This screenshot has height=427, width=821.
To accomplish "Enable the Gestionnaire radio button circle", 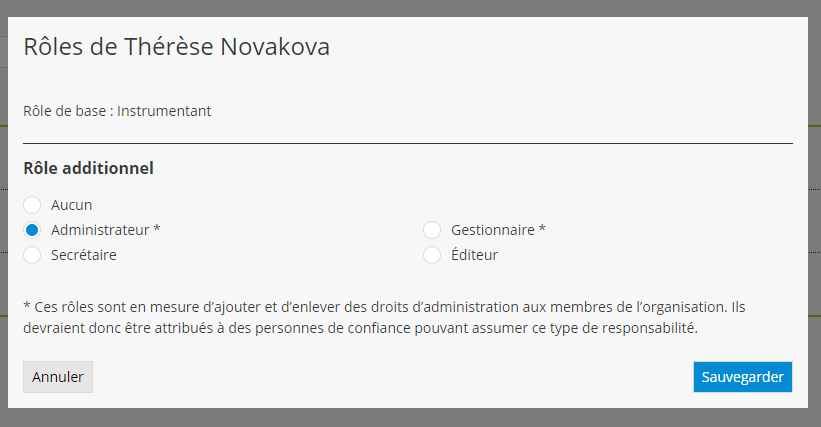I will tap(432, 230).
